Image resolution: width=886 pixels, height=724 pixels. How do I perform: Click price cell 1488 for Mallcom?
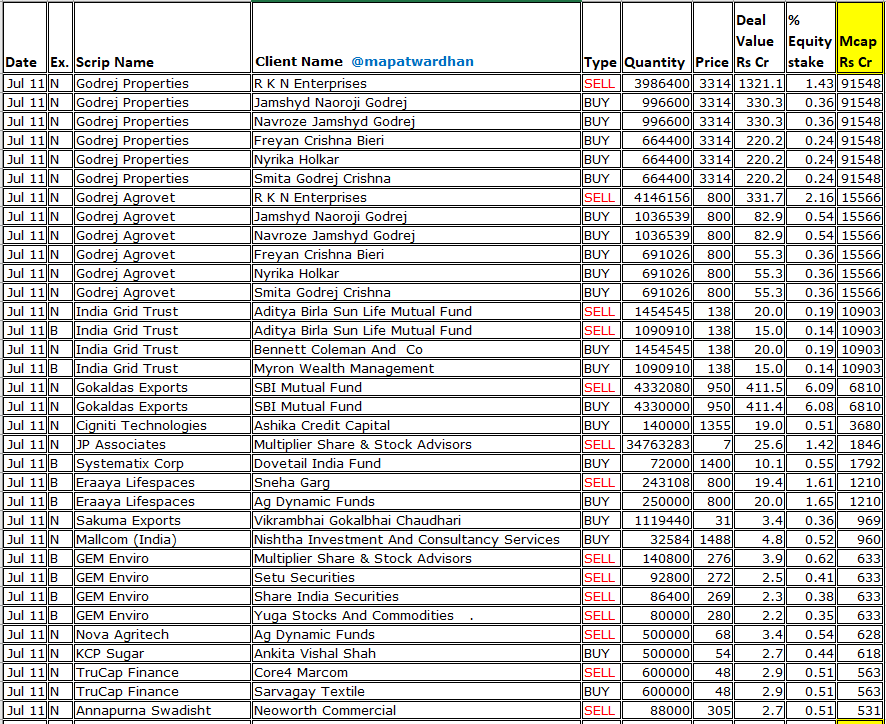point(713,540)
